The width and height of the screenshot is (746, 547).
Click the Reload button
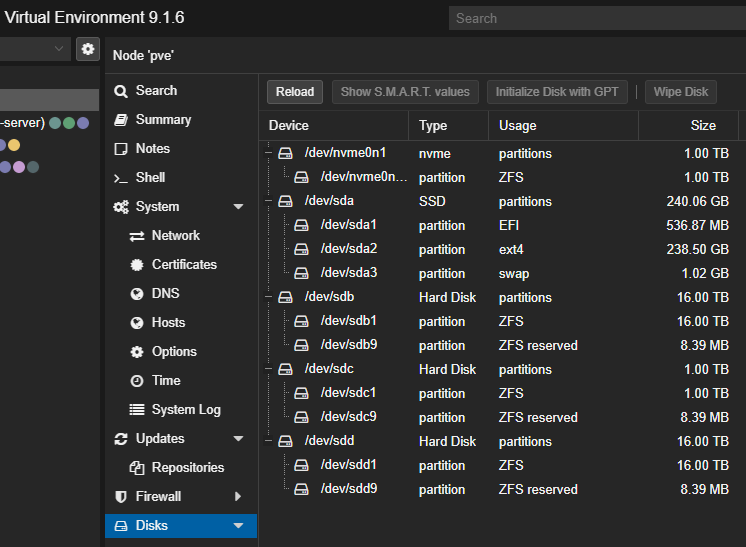pos(295,92)
